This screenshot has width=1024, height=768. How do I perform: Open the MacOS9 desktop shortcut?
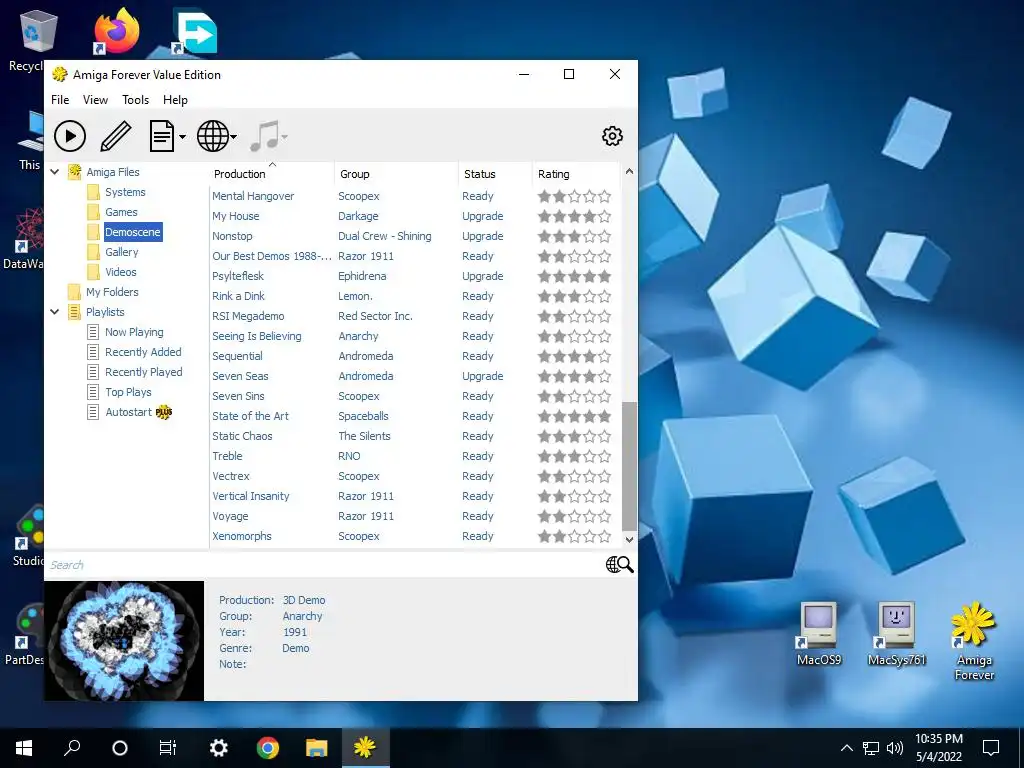(819, 633)
